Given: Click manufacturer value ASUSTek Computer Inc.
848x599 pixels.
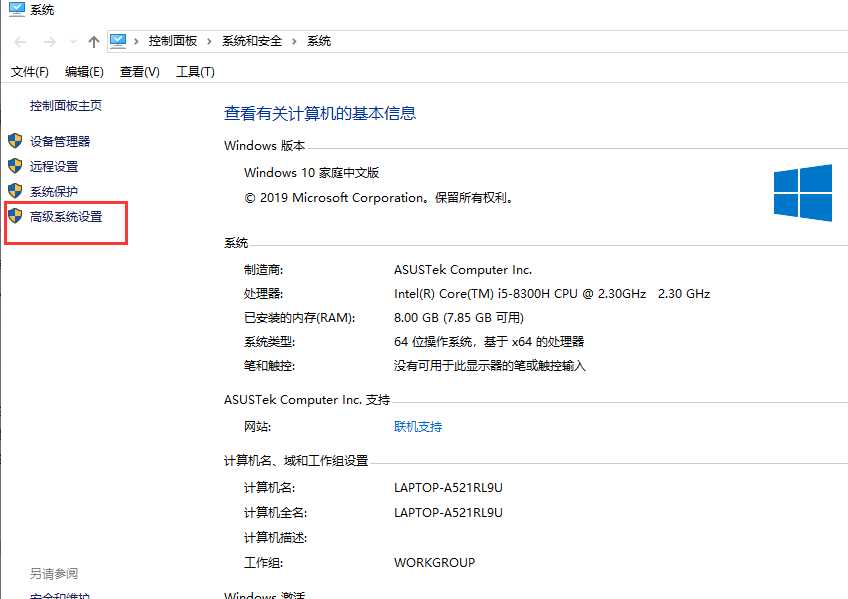Looking at the screenshot, I should [x=463, y=270].
